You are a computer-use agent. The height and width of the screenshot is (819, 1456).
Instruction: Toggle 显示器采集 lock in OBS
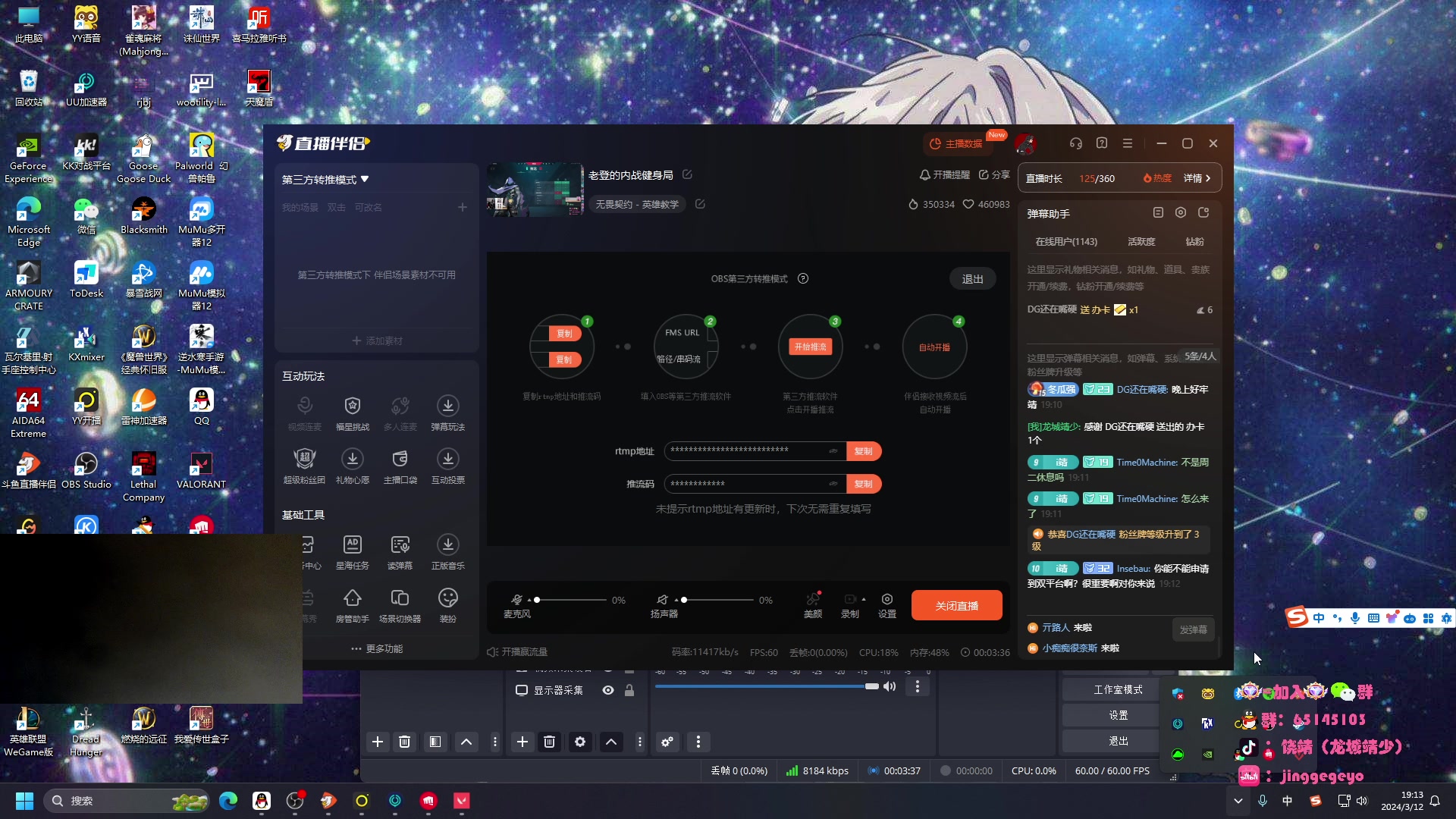tap(629, 690)
